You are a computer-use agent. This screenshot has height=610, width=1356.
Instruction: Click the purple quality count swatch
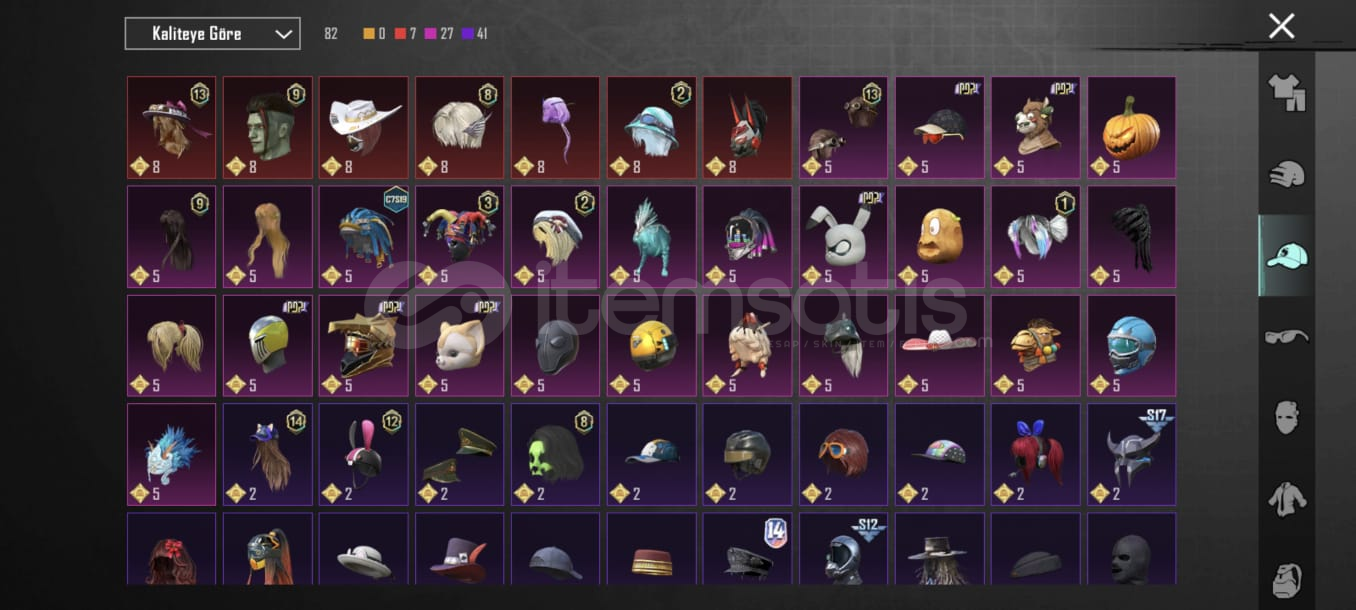(x=467, y=34)
